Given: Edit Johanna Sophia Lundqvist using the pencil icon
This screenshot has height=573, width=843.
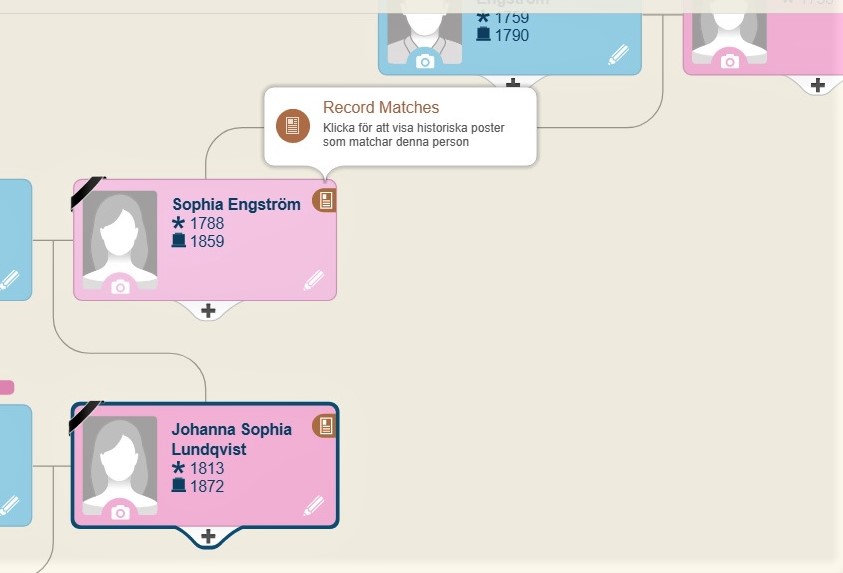Looking at the screenshot, I should coord(314,507).
